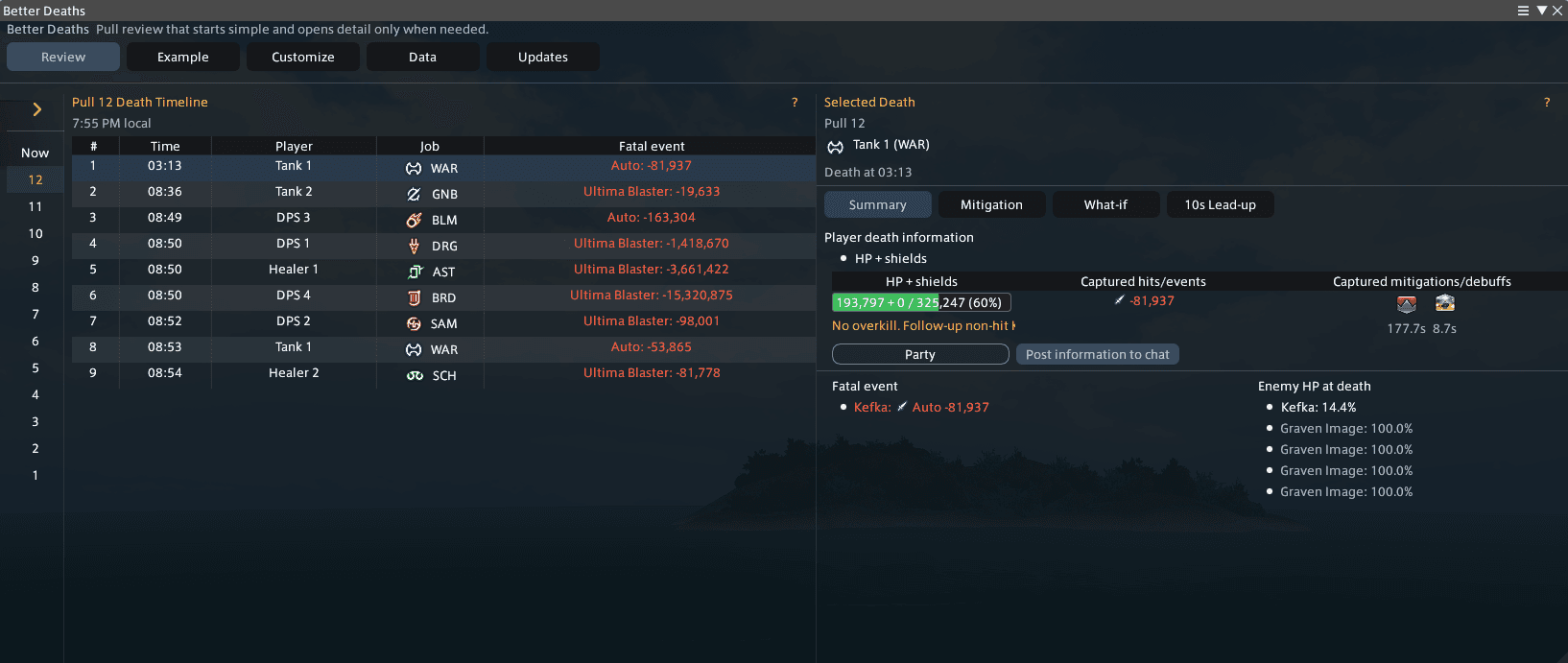
Task: Click the help question mark beside Selected Death
Action: (1546, 102)
